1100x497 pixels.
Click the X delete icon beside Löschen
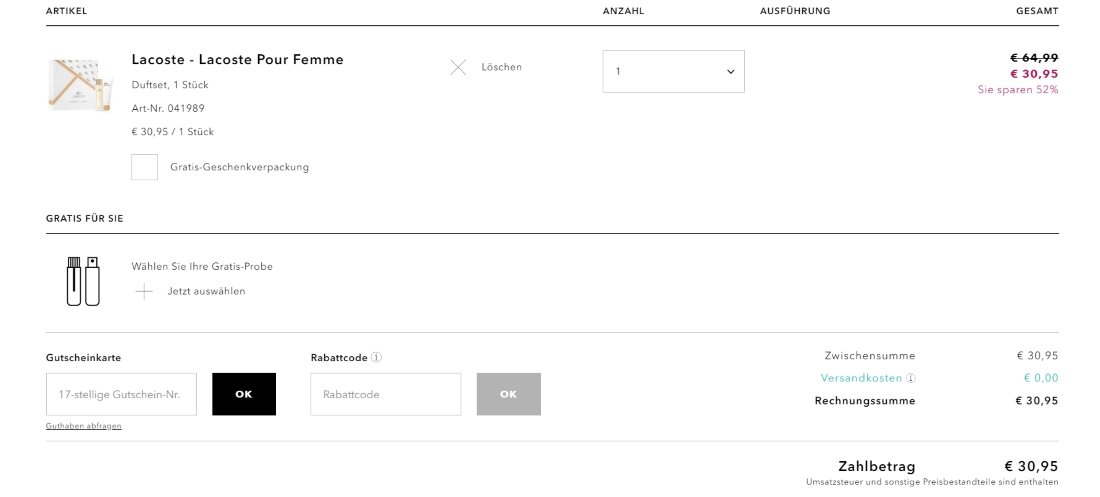458,67
